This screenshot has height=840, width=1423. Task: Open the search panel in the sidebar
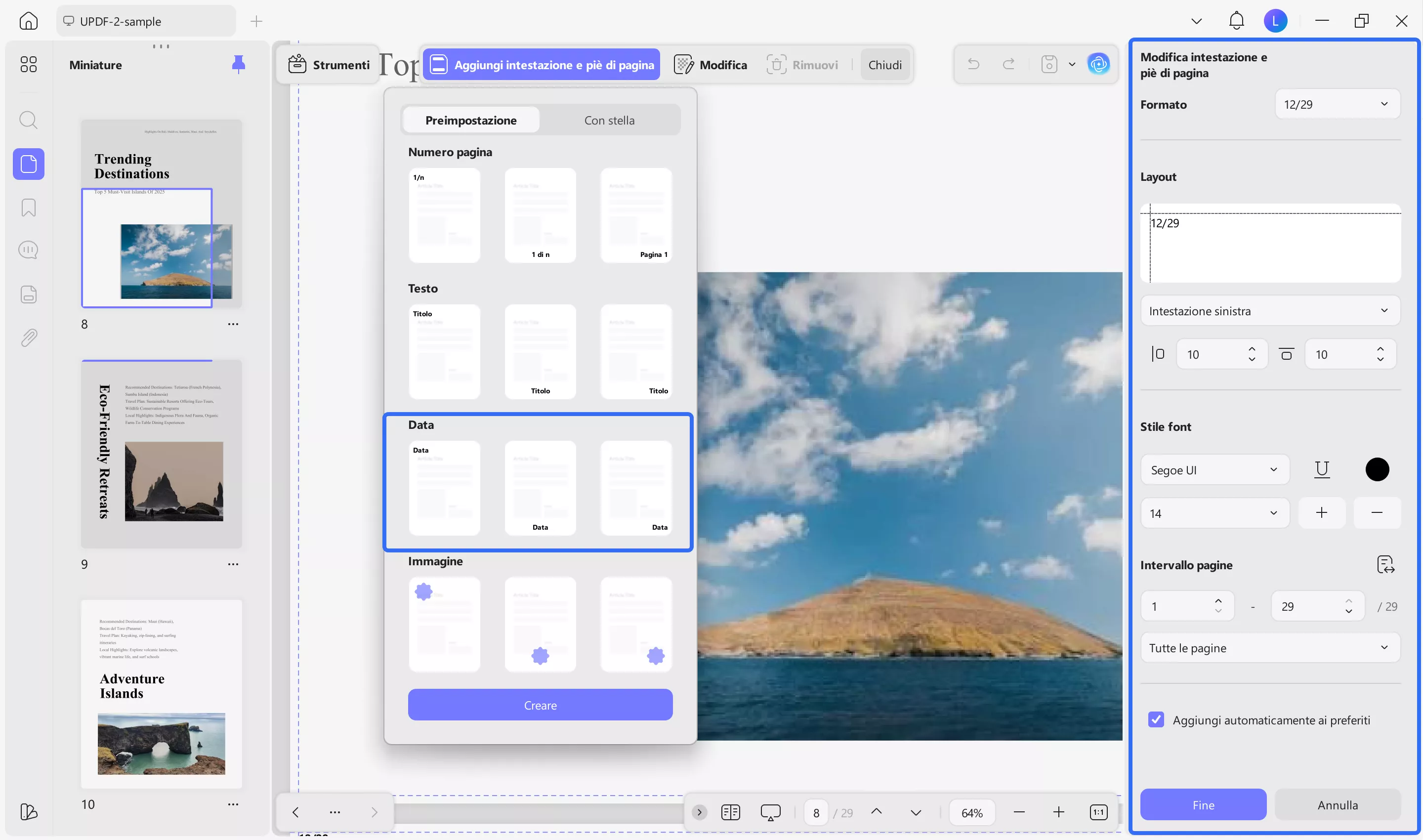(28, 120)
